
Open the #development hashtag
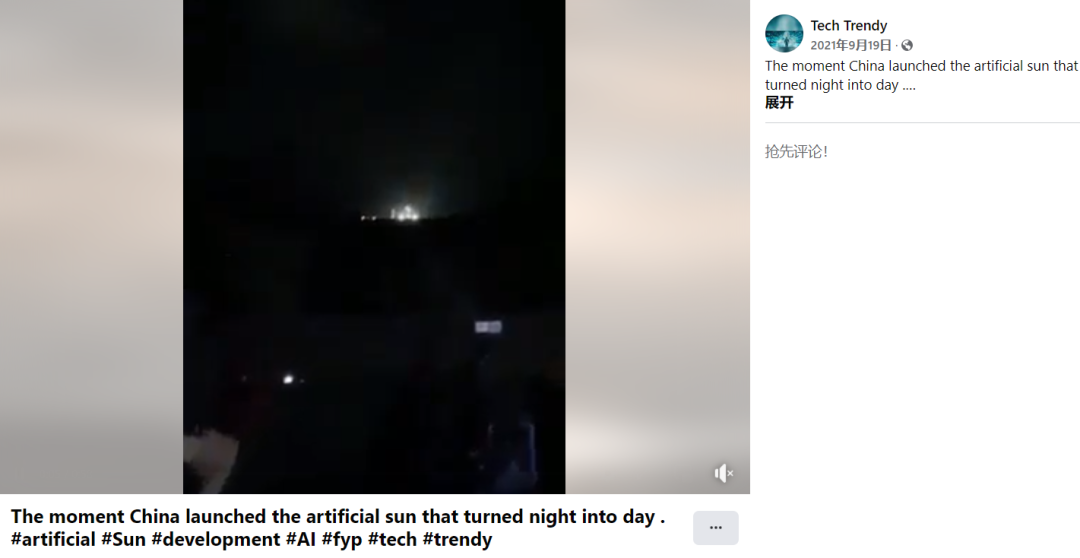[216, 539]
